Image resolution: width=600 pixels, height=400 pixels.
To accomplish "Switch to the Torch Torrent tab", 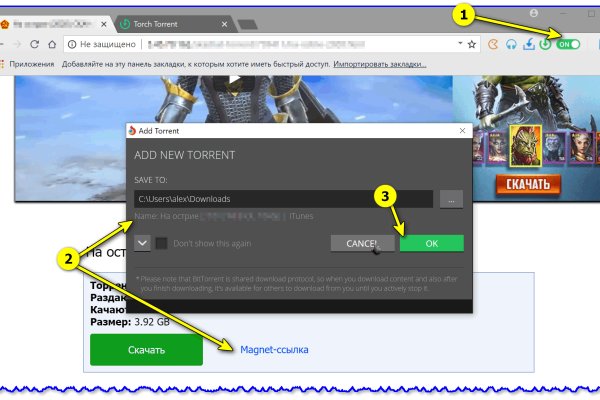I will click(166, 22).
